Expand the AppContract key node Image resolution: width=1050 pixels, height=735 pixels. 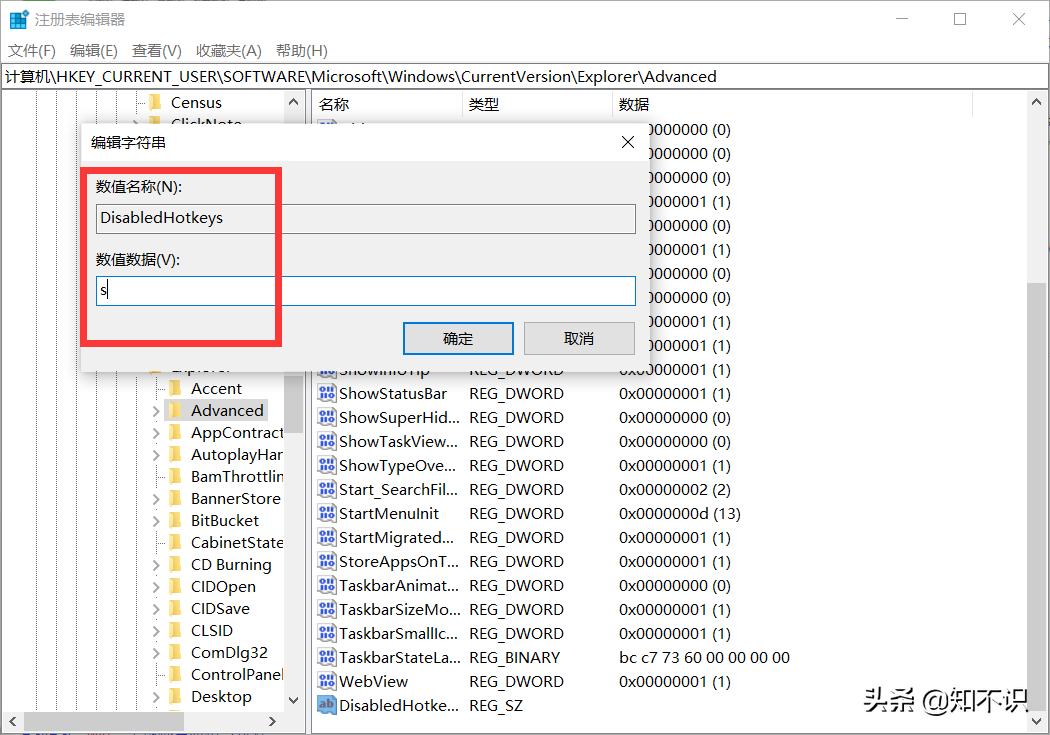pos(155,433)
